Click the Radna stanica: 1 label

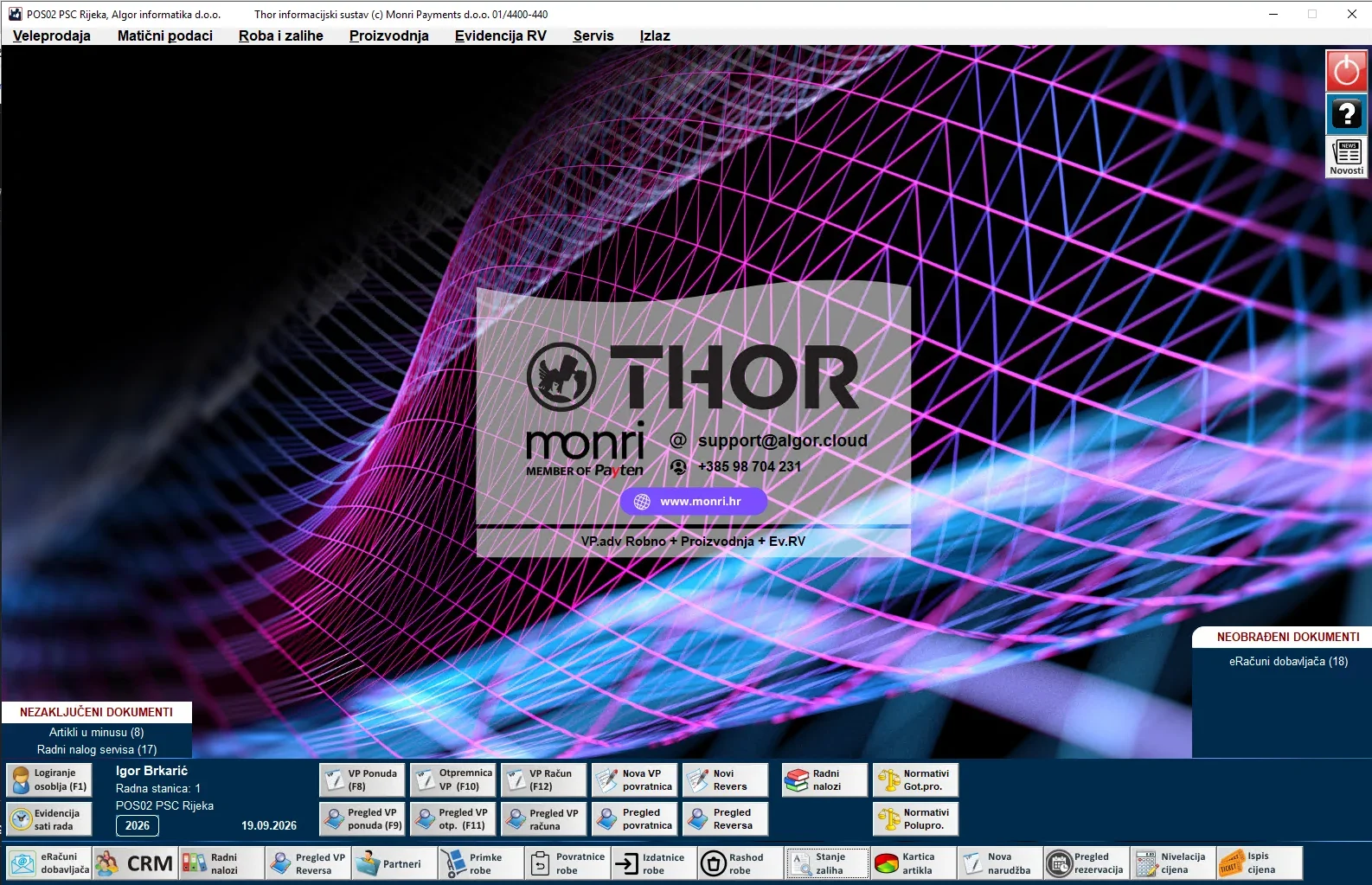click(158, 788)
